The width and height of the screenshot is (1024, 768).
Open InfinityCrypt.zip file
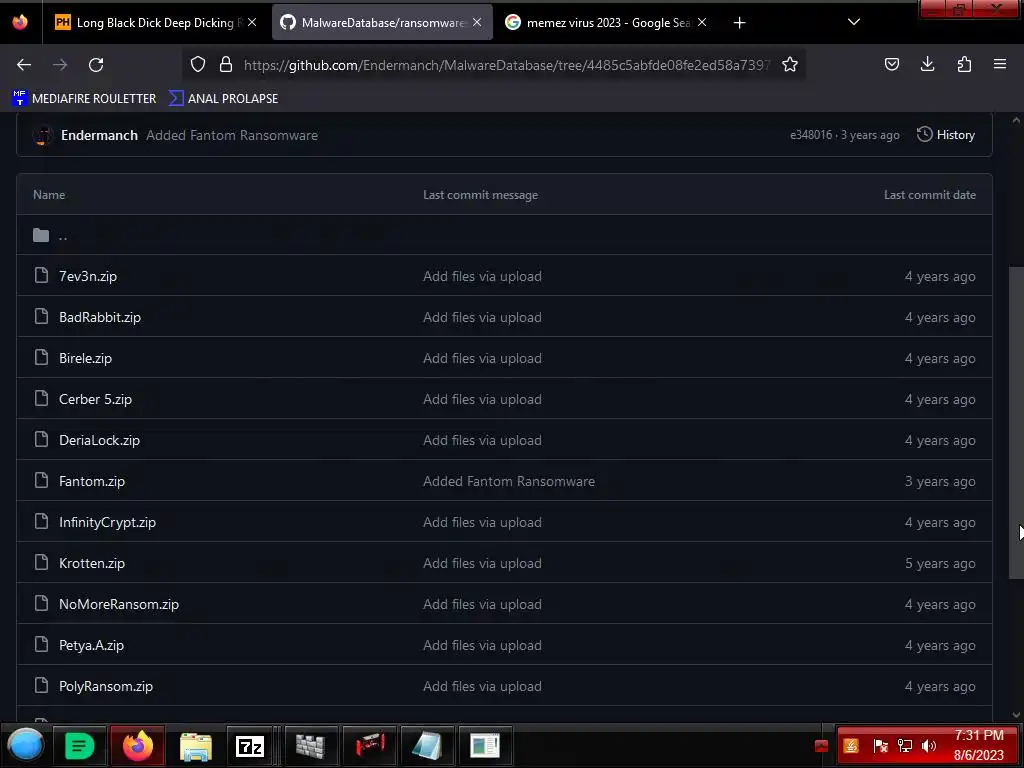pyautogui.click(x=107, y=522)
